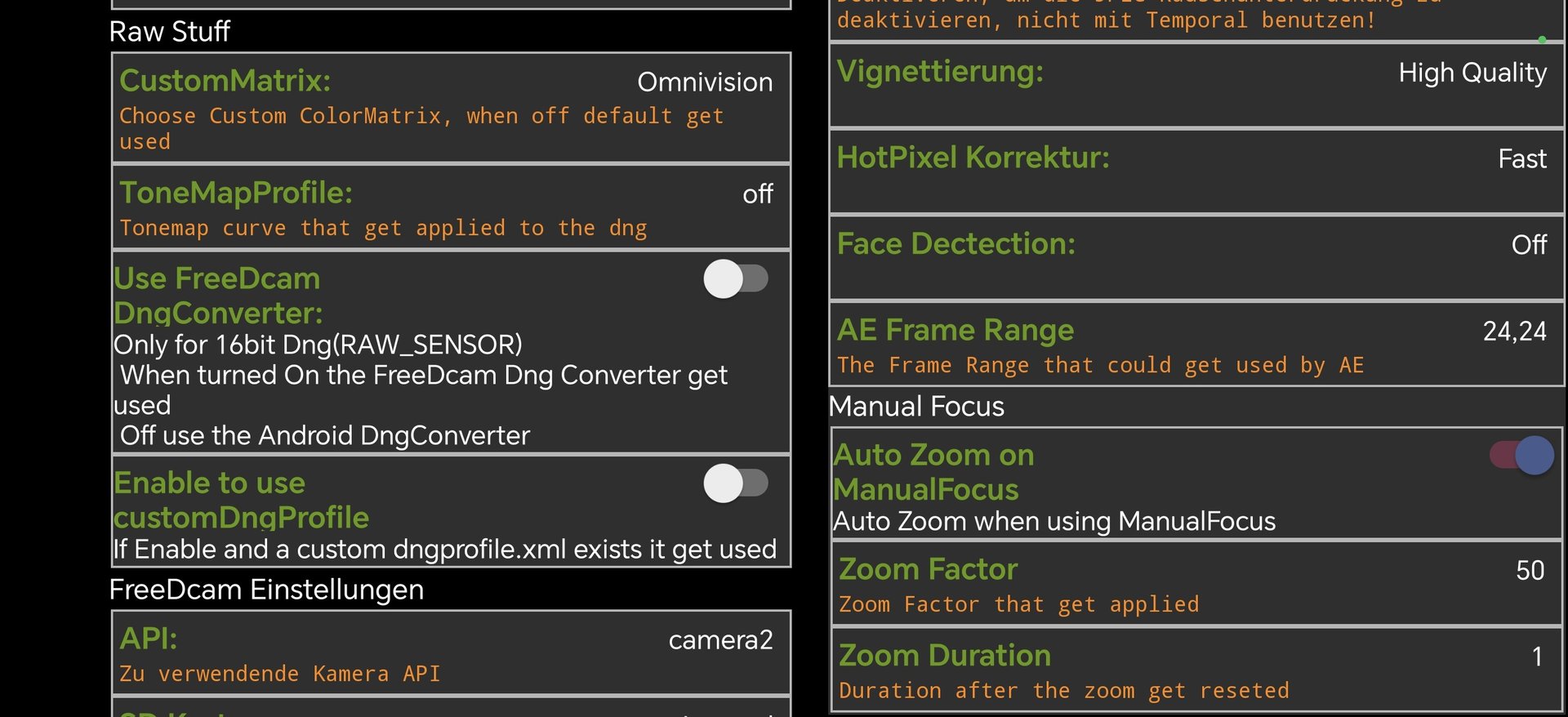
Task: Enable the customDngProfile switch
Action: click(735, 483)
